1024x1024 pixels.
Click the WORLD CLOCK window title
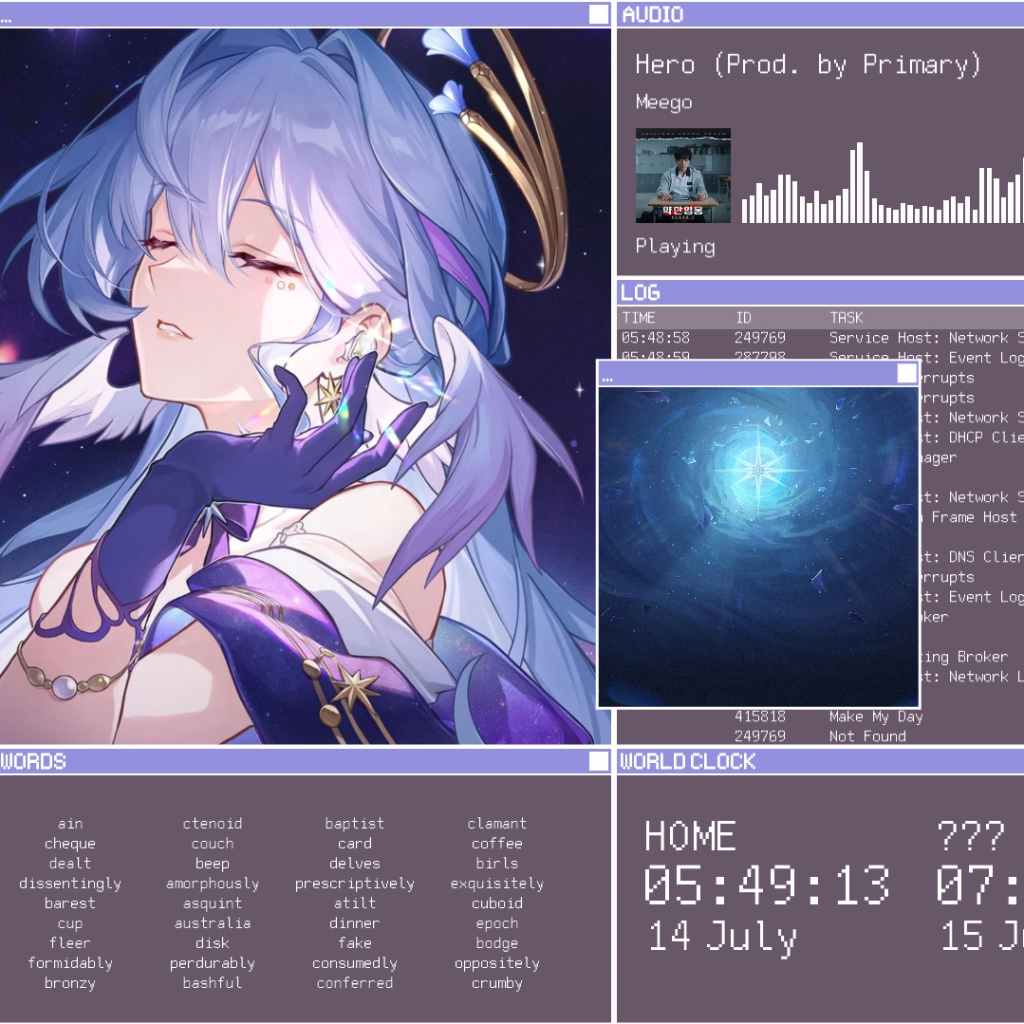[688, 761]
